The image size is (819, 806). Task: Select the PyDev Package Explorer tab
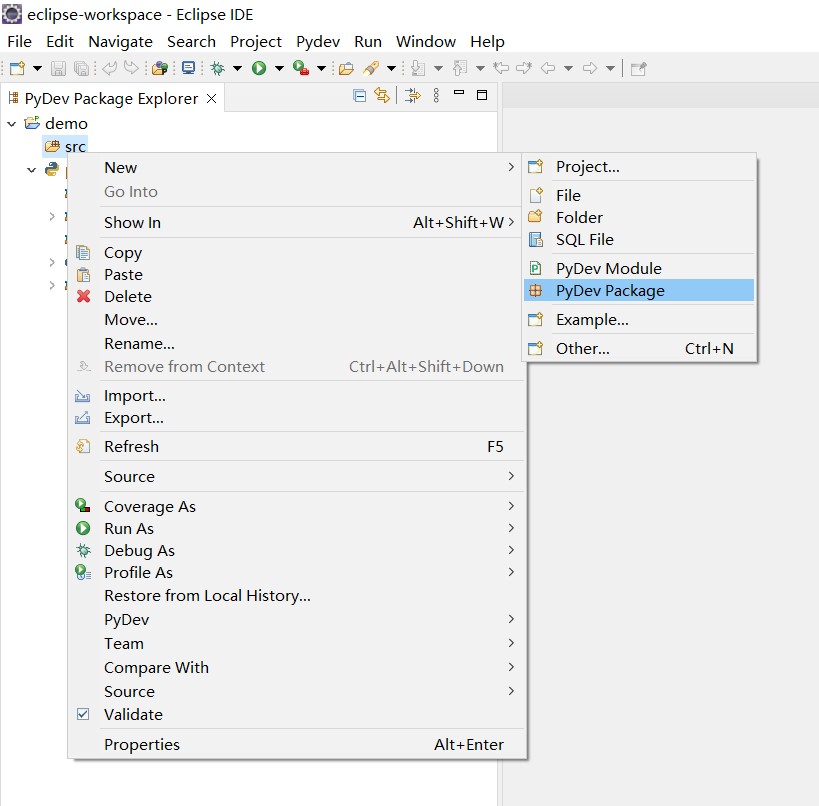[x=111, y=98]
